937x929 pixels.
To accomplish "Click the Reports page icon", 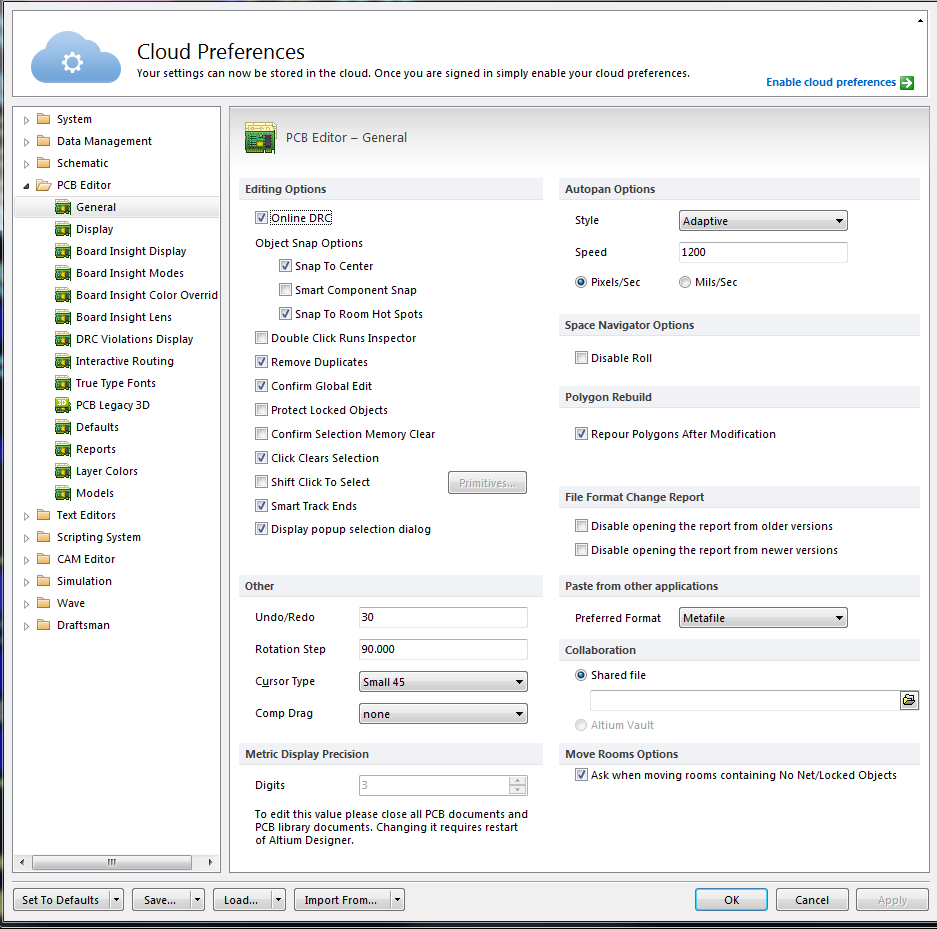I will 63,449.
